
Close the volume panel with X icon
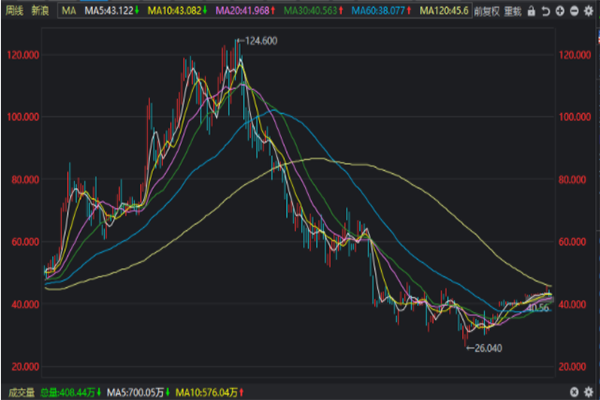click(x=588, y=391)
